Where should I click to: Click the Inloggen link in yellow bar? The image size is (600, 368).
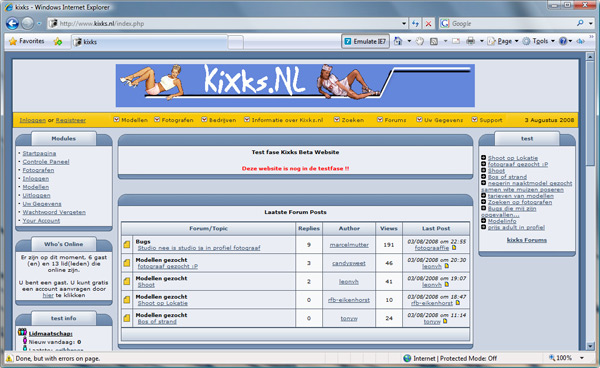click(x=33, y=120)
